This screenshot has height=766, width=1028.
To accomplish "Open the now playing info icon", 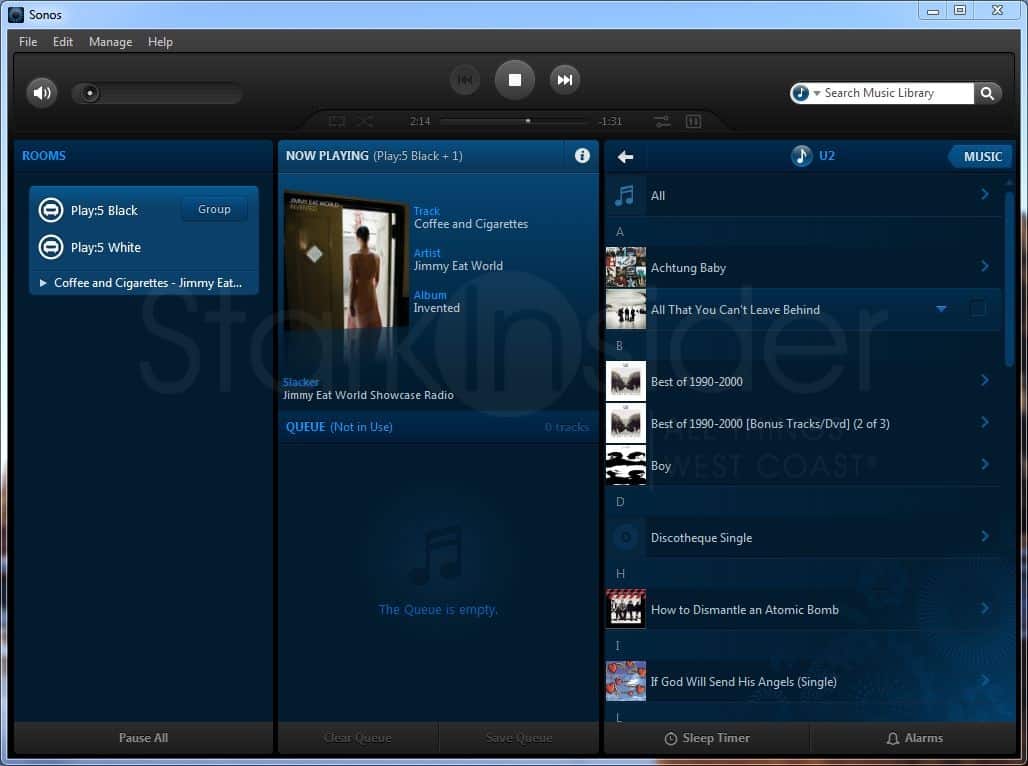I will [x=582, y=155].
